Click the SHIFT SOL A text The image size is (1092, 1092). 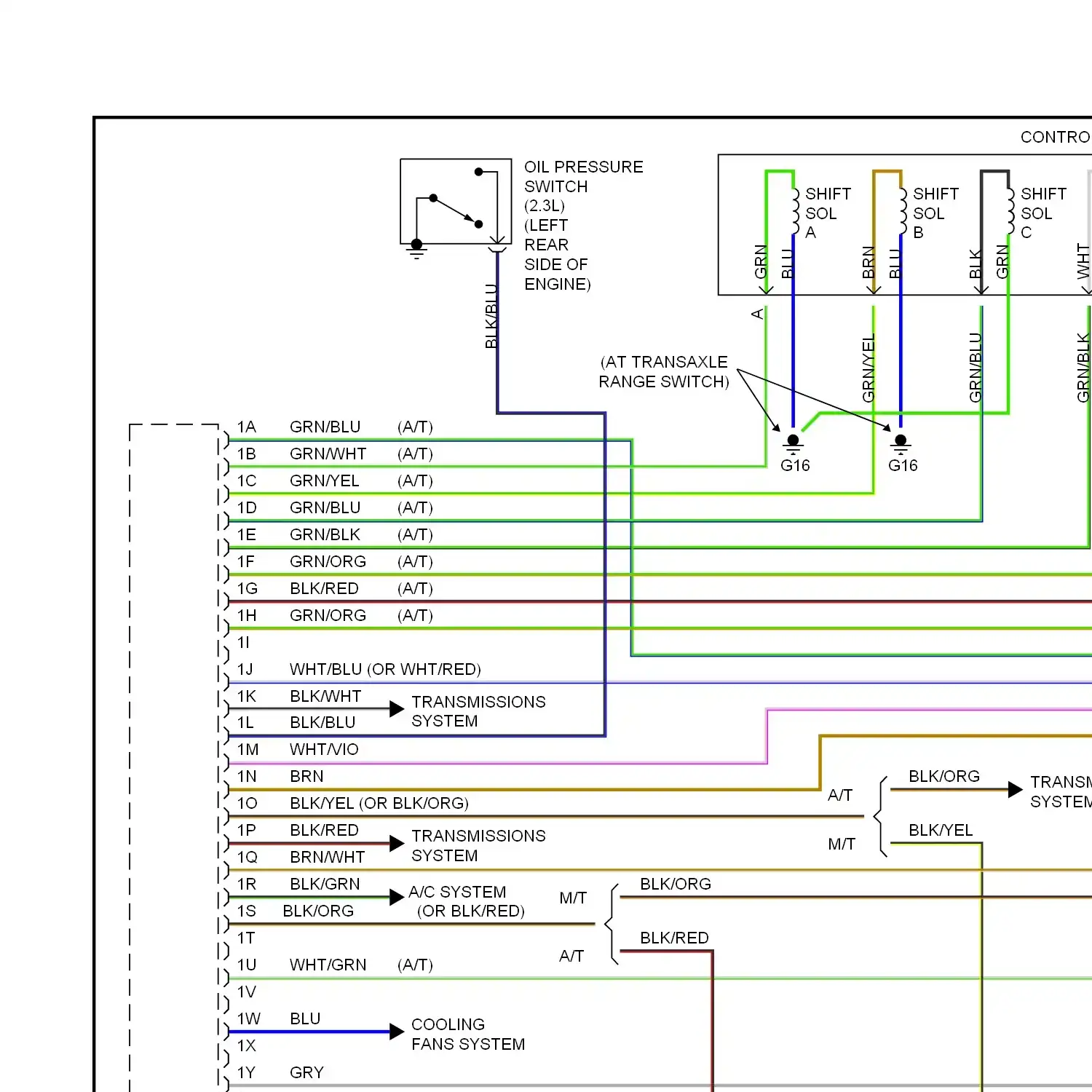[x=828, y=213]
